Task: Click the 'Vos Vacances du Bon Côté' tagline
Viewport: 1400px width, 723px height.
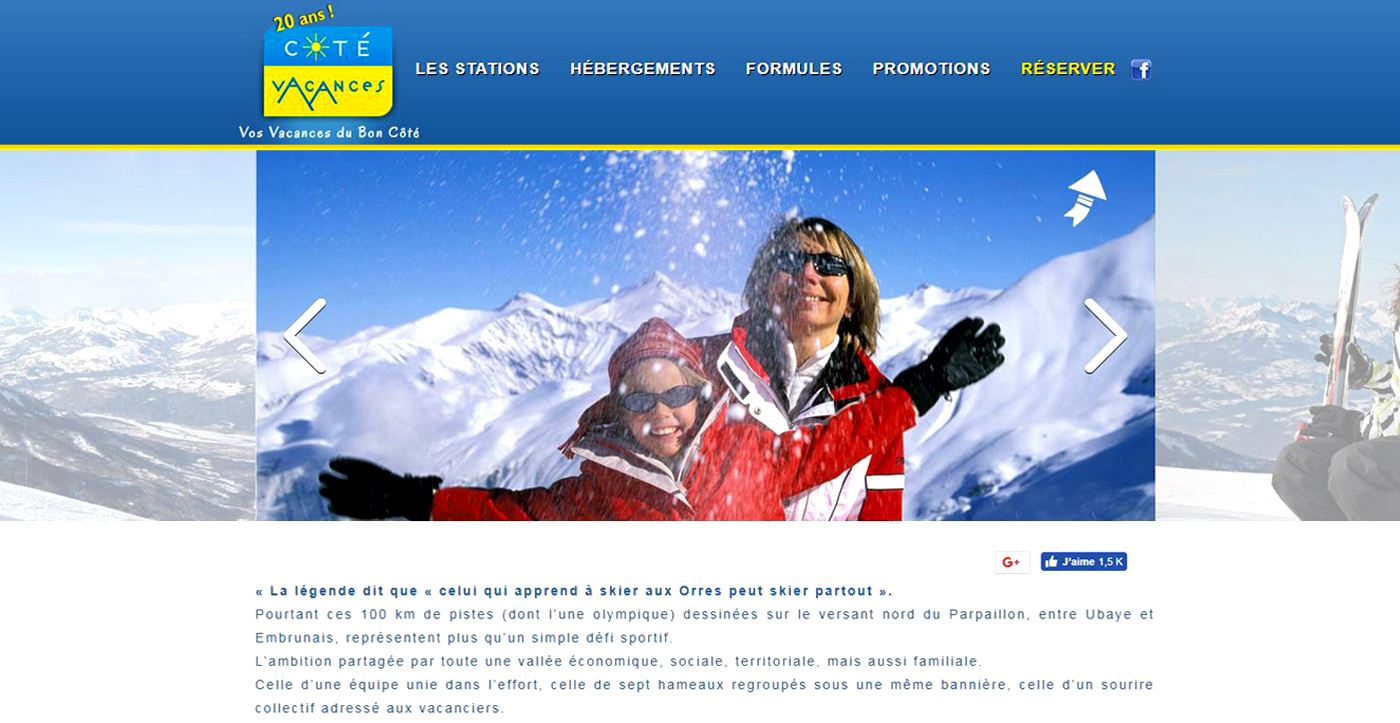Action: tap(329, 132)
